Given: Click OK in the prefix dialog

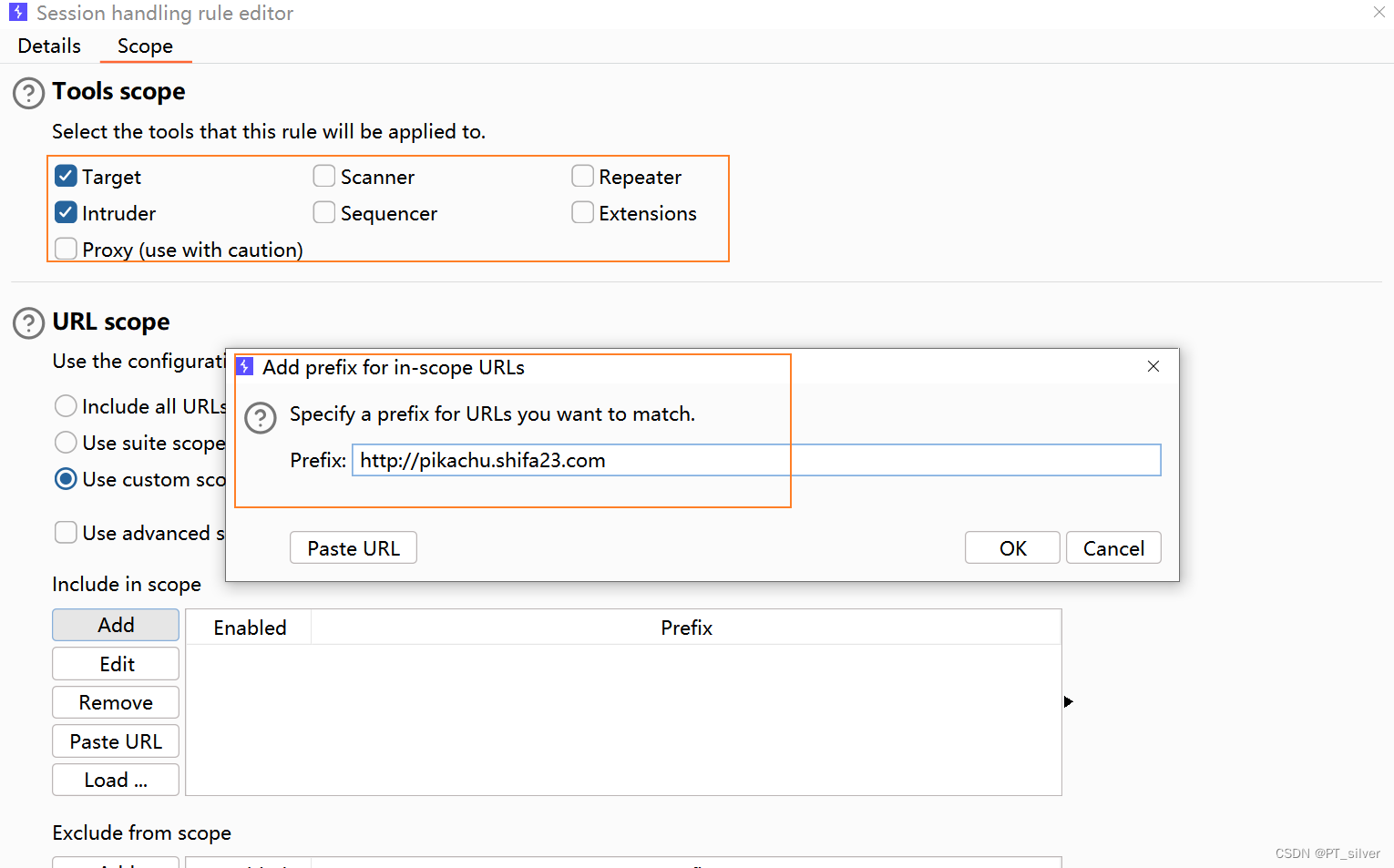Looking at the screenshot, I should click(x=1012, y=547).
